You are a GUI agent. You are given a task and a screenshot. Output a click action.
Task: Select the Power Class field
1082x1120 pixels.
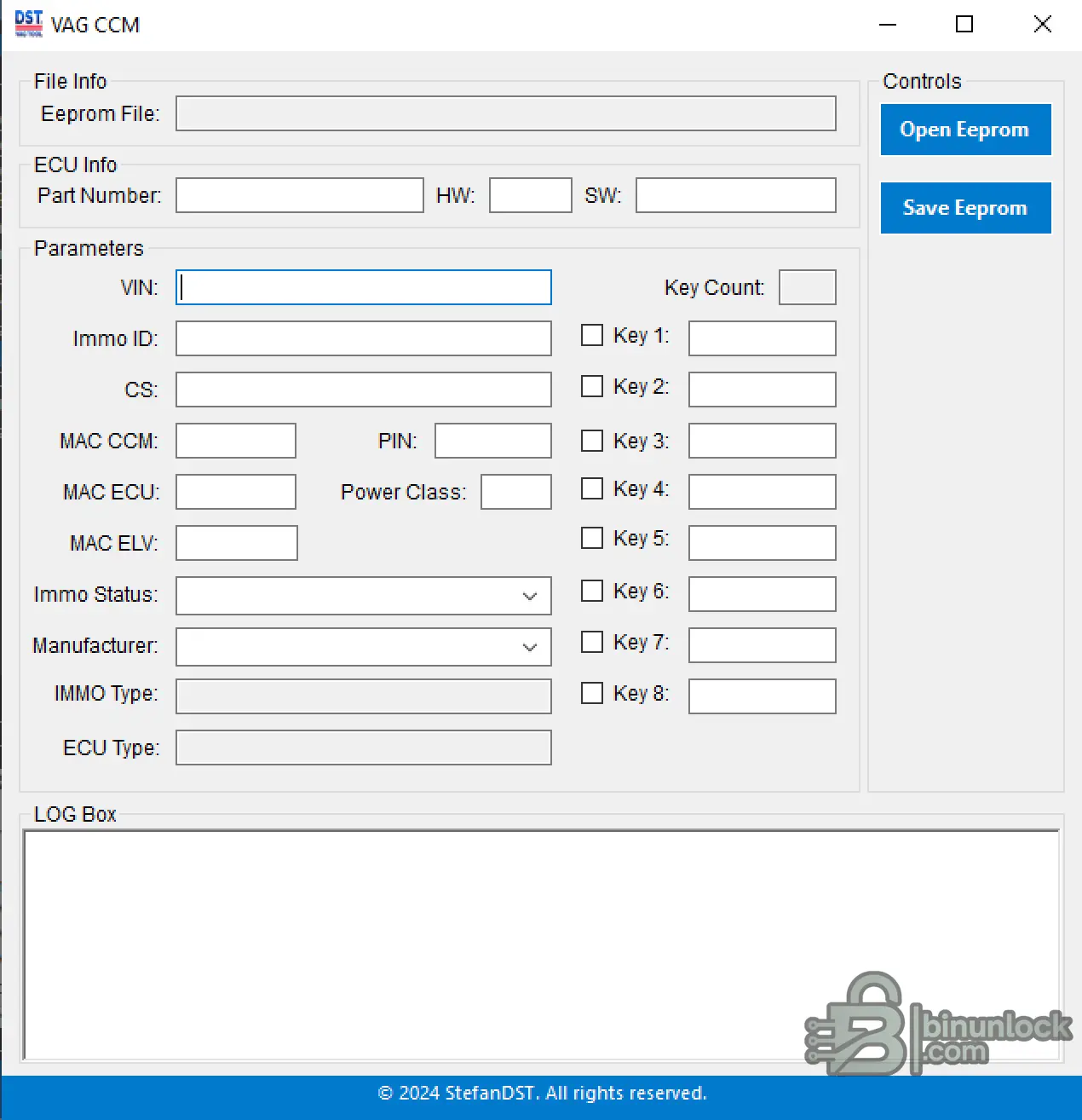tap(516, 492)
